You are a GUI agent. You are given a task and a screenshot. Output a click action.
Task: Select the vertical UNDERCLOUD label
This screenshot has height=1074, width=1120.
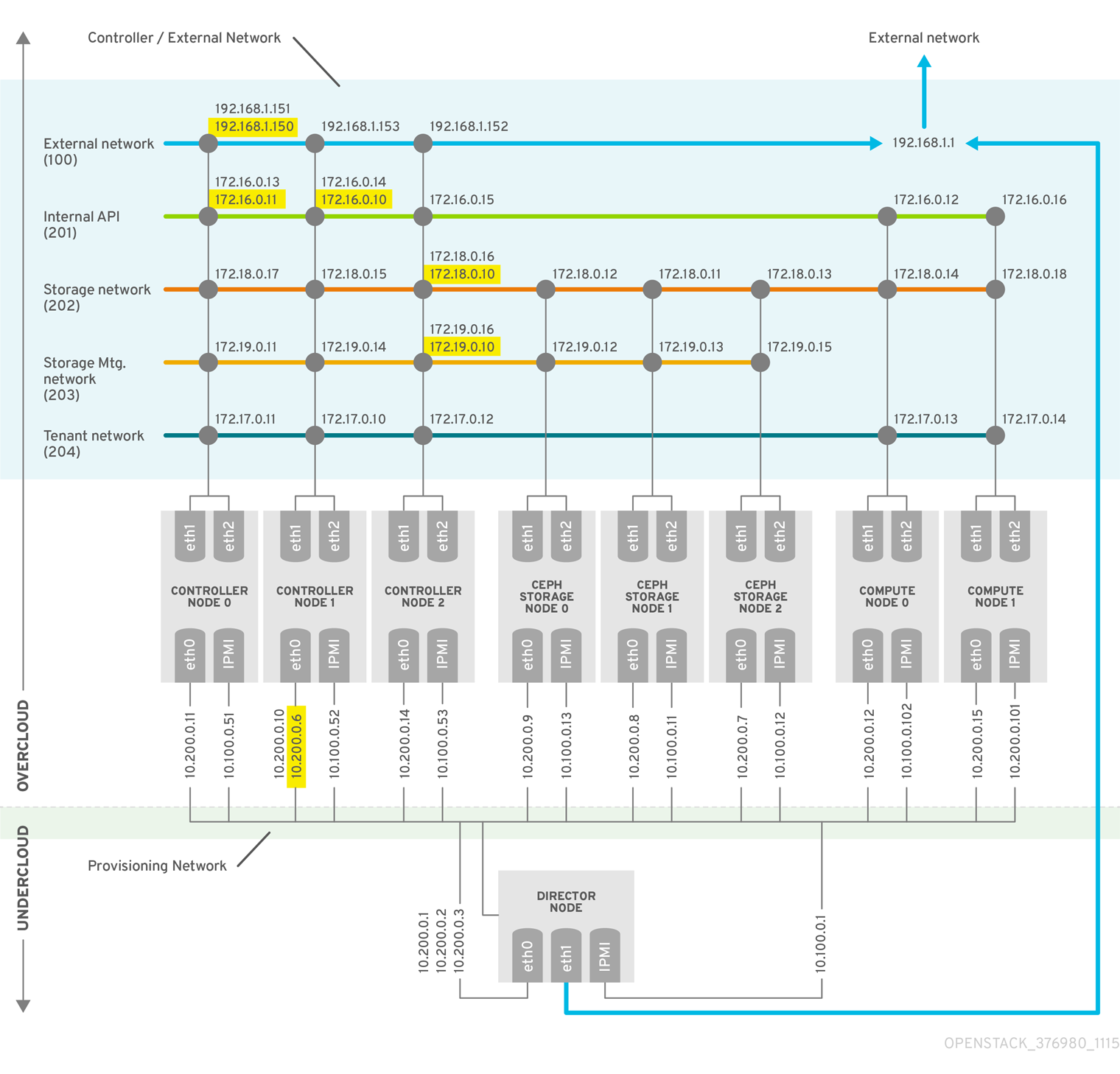point(23,878)
